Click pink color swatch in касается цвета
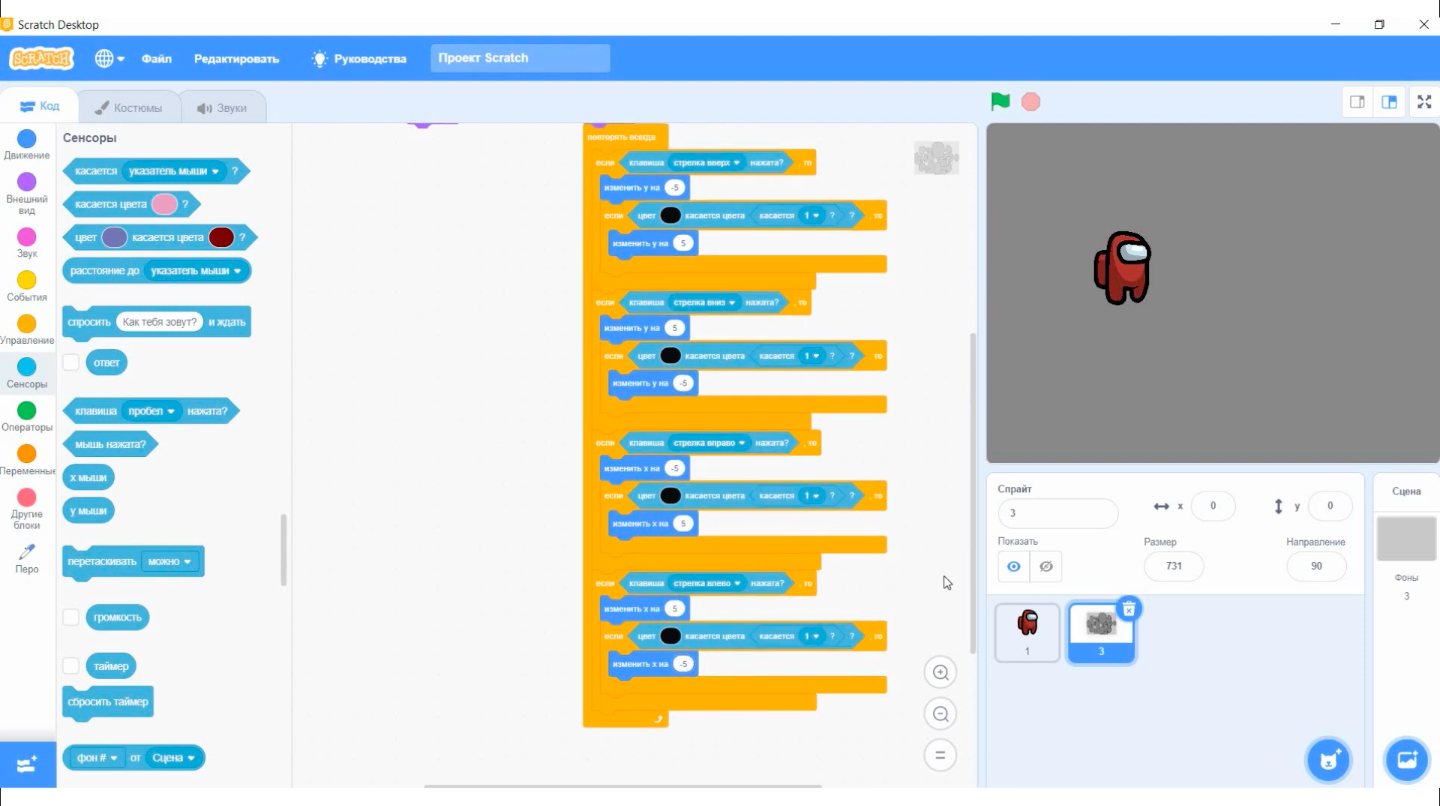Viewport: 1440px width, 806px height. [164, 204]
